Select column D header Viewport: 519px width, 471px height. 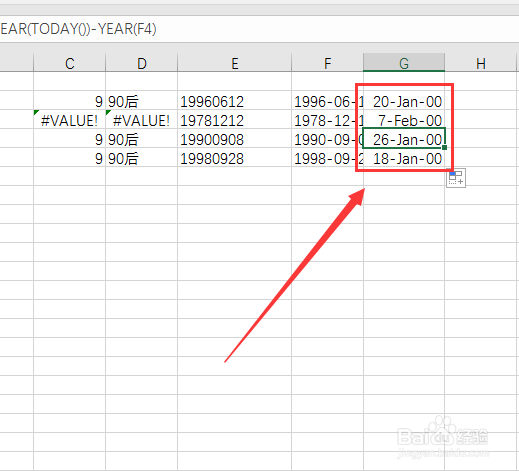pos(142,63)
